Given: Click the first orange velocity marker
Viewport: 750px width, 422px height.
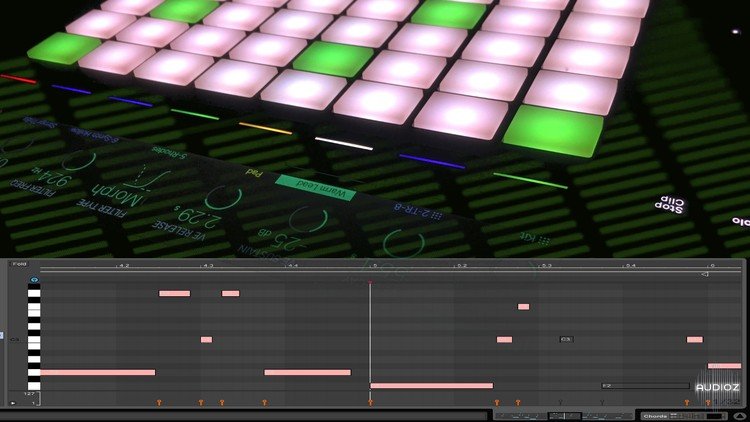Looking at the screenshot, I should click(160, 402).
